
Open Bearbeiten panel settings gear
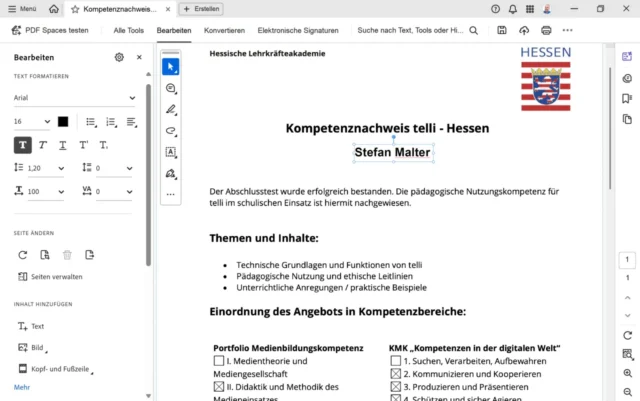[119, 57]
